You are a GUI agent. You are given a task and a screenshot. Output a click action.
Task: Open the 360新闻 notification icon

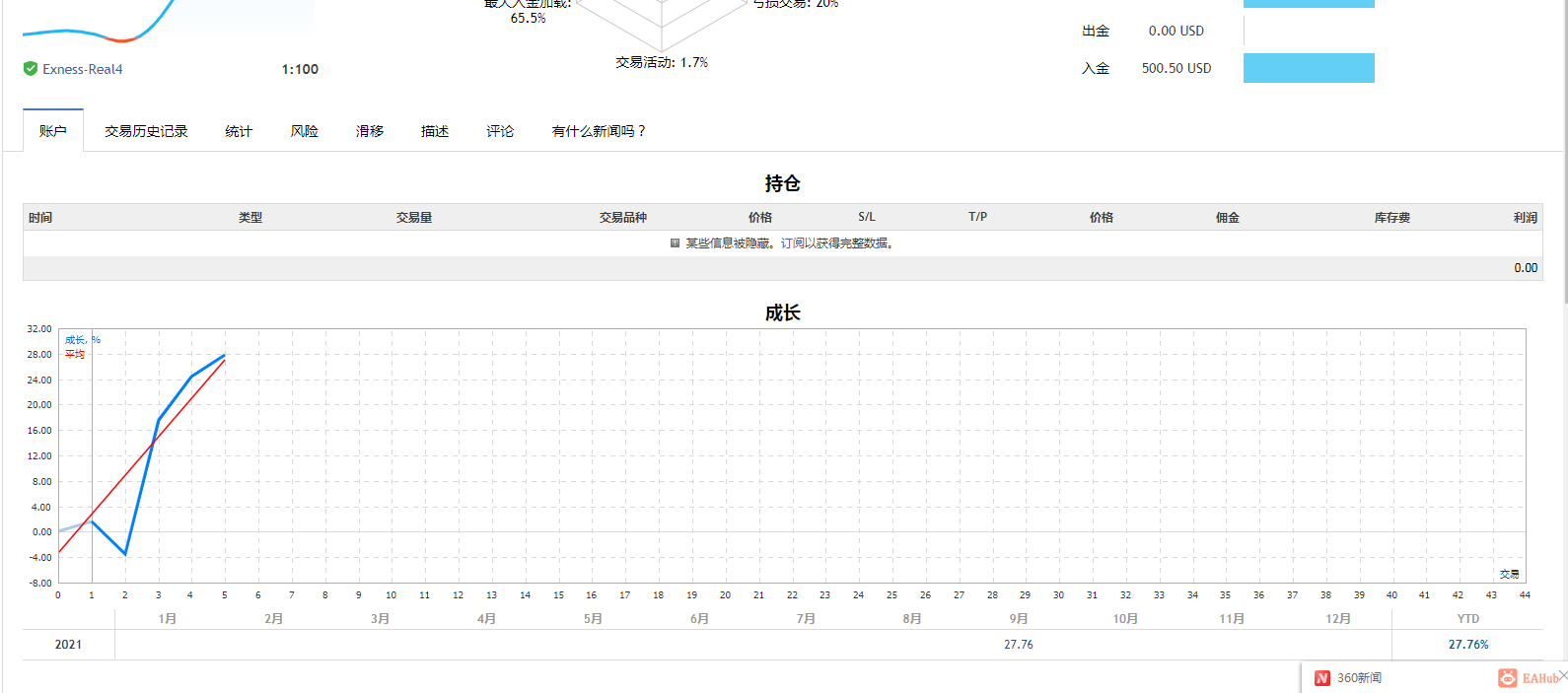click(x=1322, y=678)
